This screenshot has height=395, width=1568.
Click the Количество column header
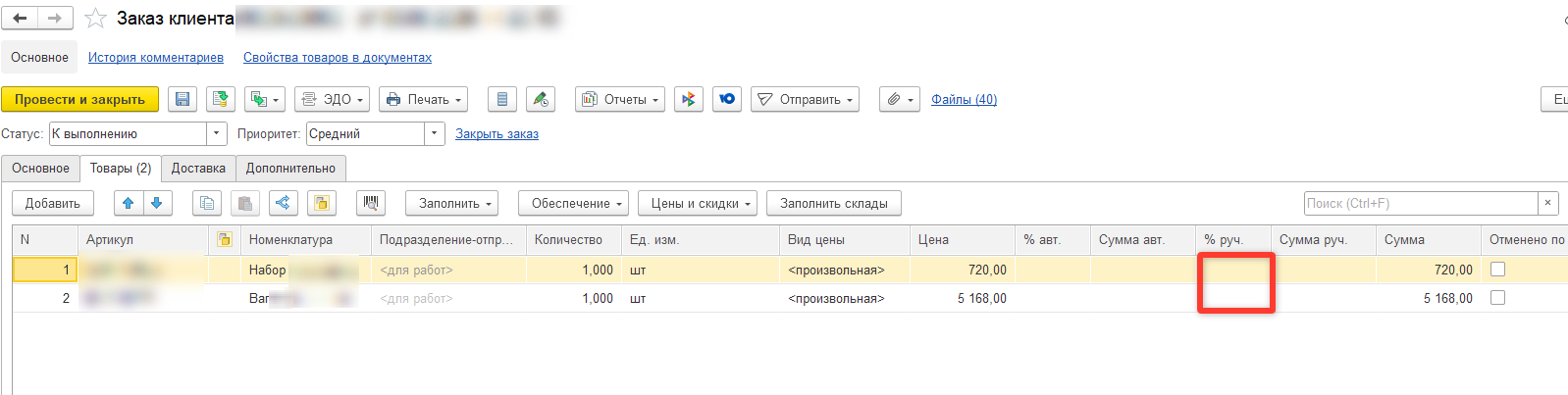coord(573,239)
